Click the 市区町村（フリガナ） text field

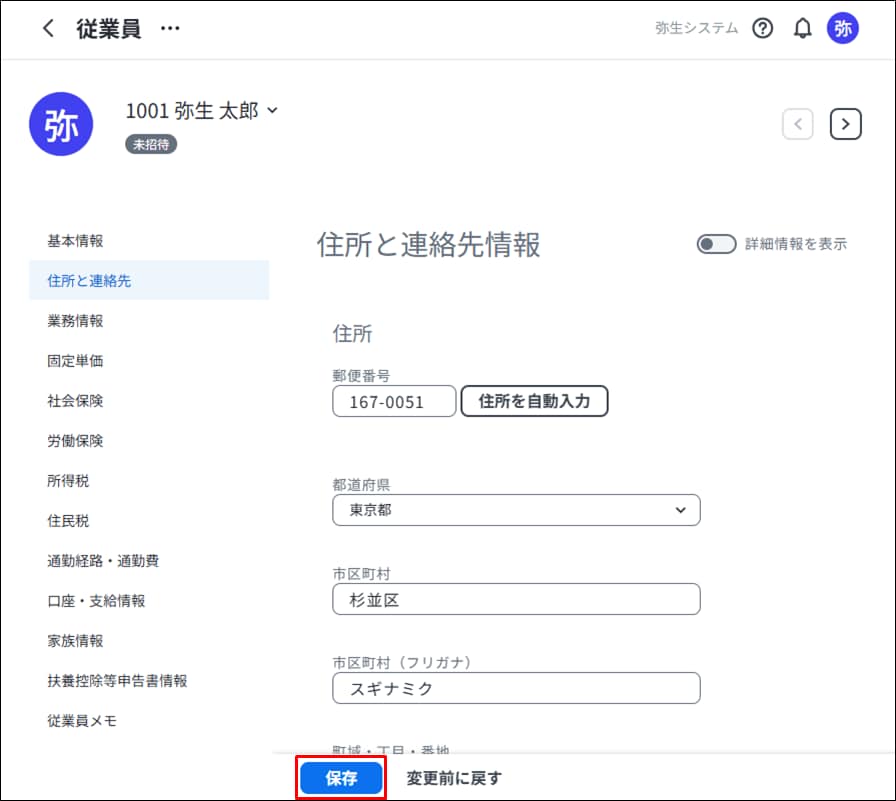point(516,688)
